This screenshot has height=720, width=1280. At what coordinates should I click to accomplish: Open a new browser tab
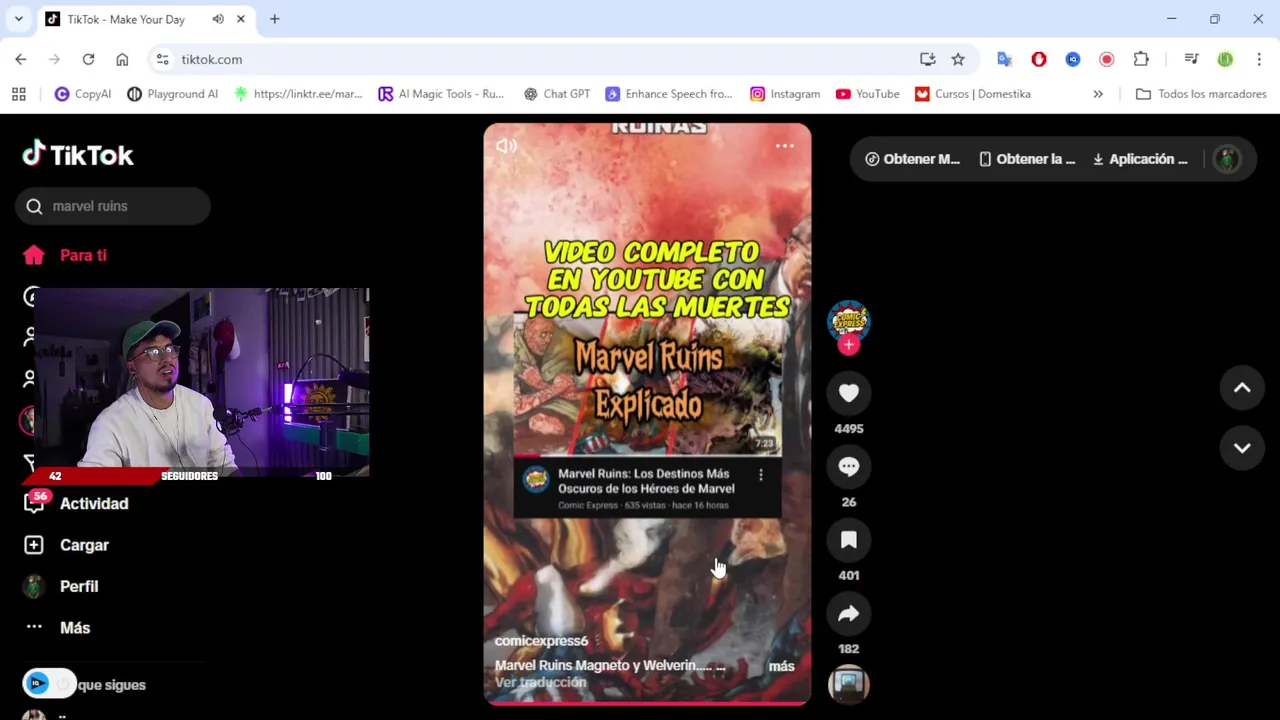275,19
